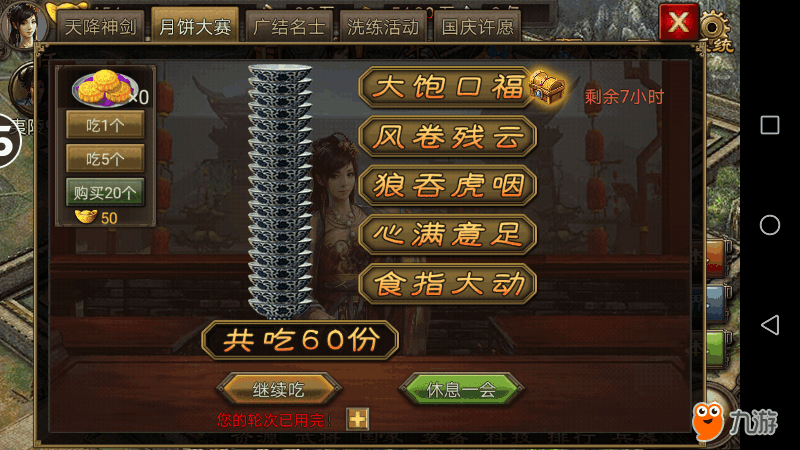
Task: Tap the player avatar portrait
Action: 22,22
